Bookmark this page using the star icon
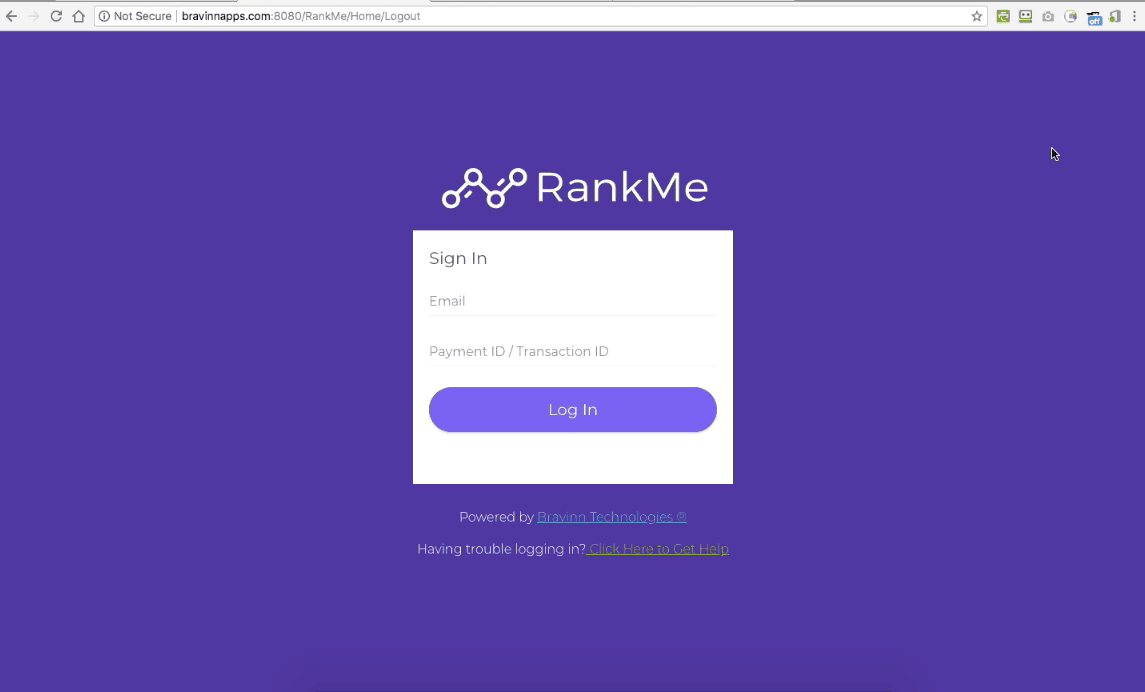 976,16
